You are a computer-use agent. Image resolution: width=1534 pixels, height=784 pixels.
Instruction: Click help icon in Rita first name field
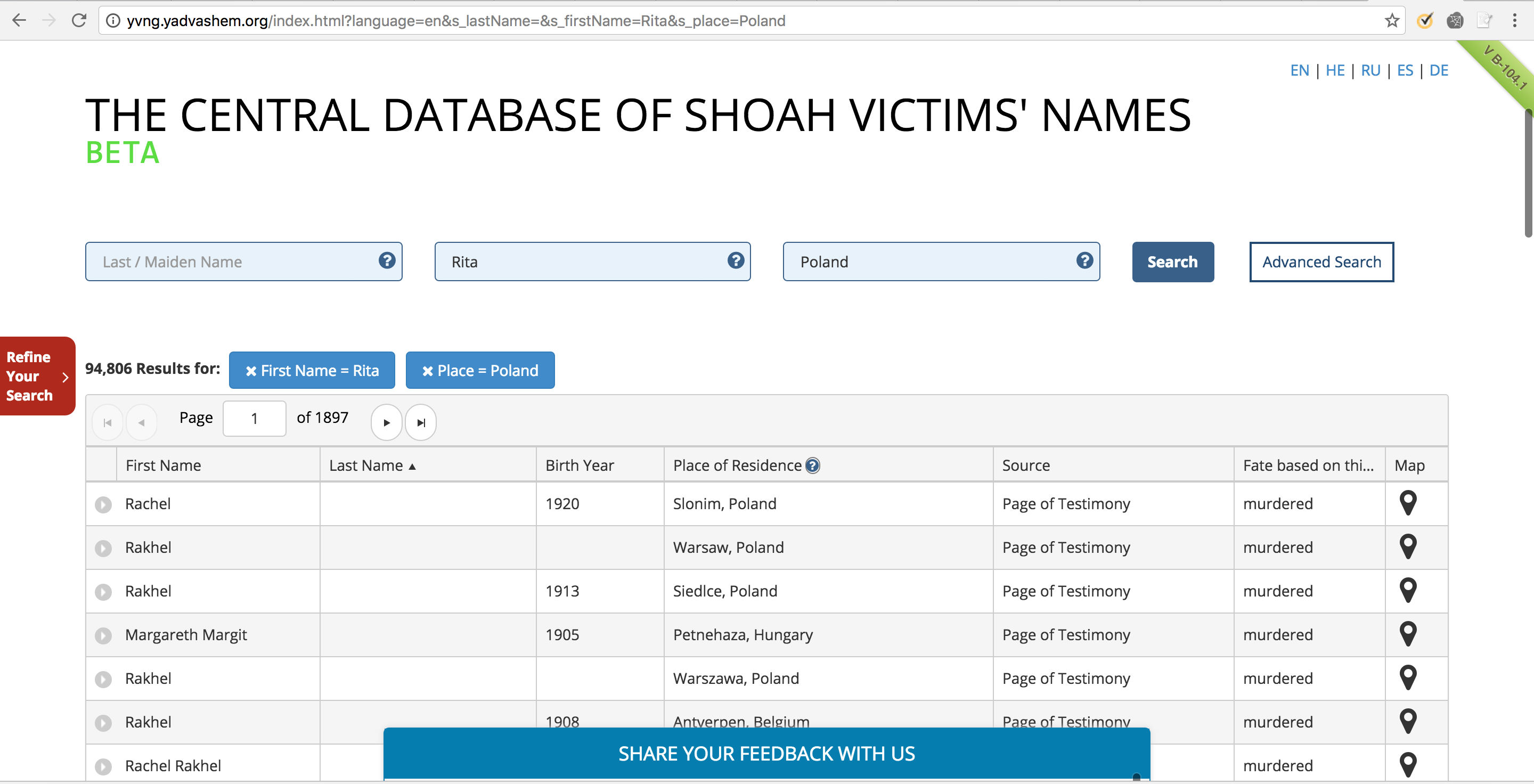pyautogui.click(x=736, y=260)
